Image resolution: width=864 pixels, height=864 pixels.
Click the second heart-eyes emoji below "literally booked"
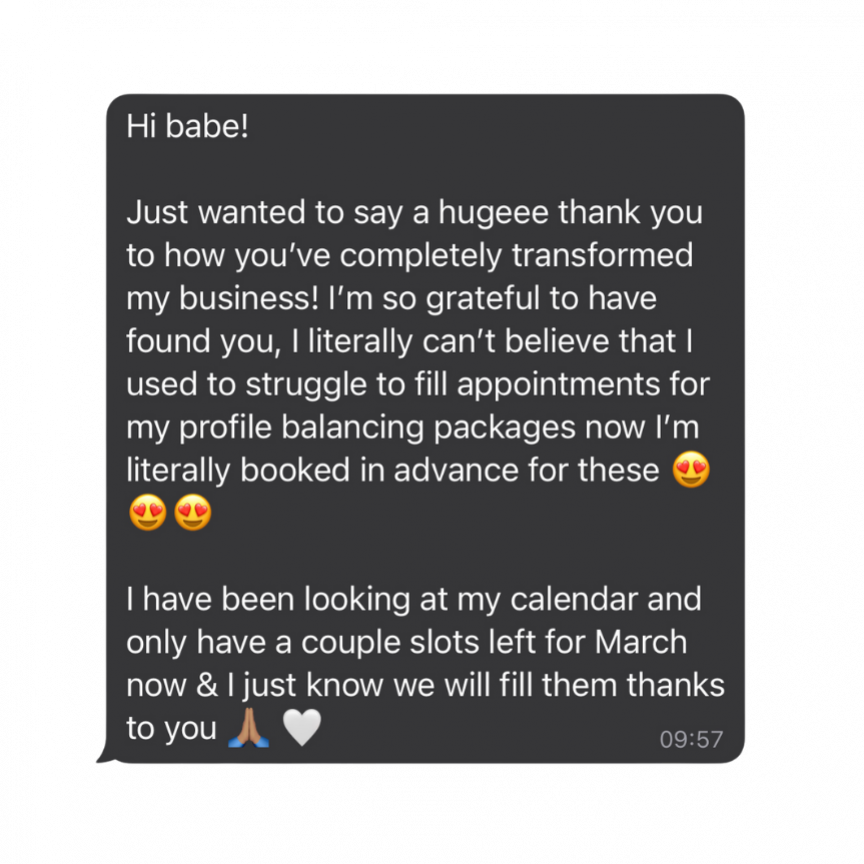click(x=193, y=514)
